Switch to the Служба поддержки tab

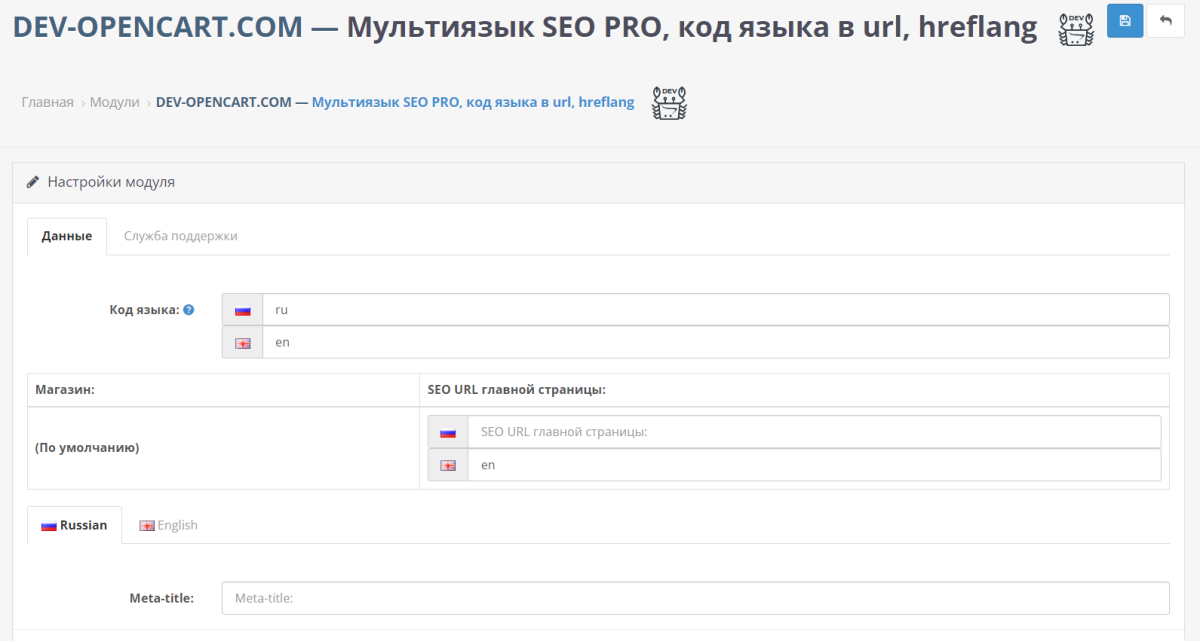(181, 236)
